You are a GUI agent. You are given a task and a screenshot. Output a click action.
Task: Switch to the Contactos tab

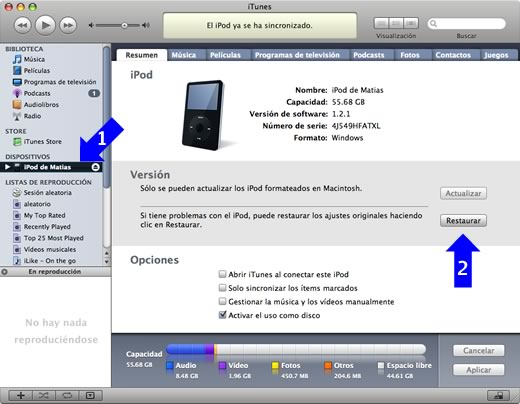point(453,55)
